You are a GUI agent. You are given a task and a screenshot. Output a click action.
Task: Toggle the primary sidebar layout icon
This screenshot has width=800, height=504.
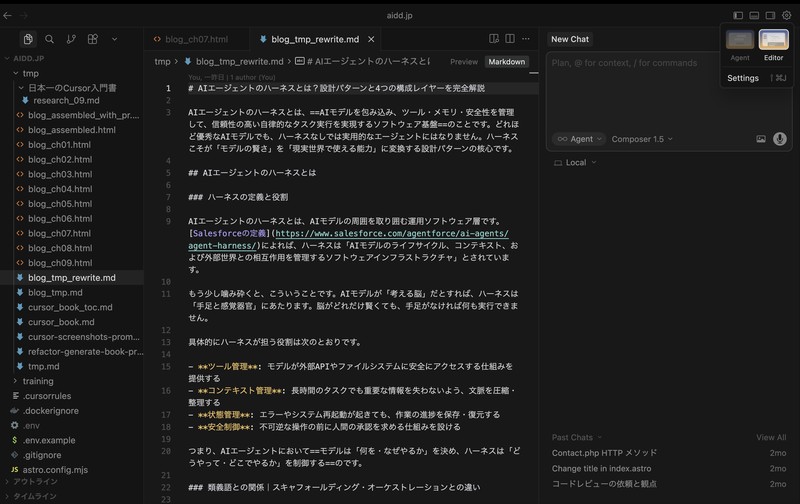click(x=738, y=15)
